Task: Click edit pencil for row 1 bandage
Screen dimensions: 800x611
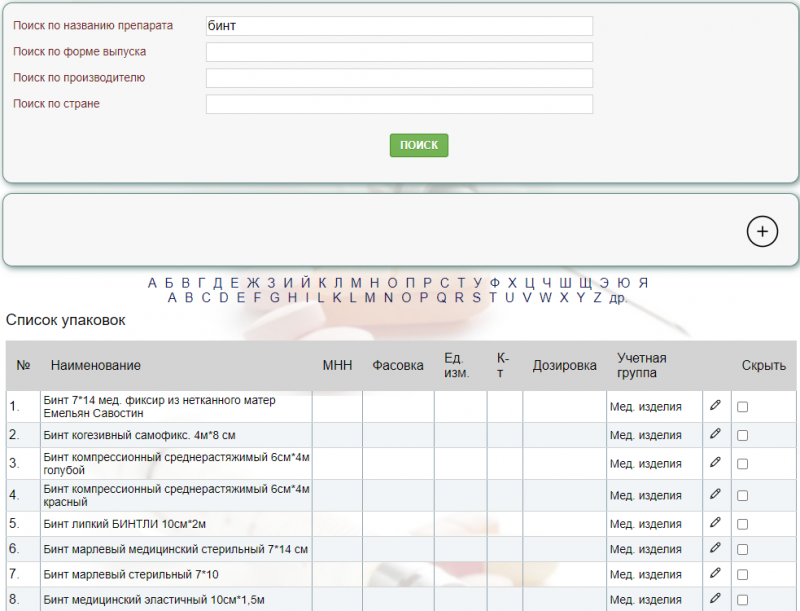Action: pos(715,406)
